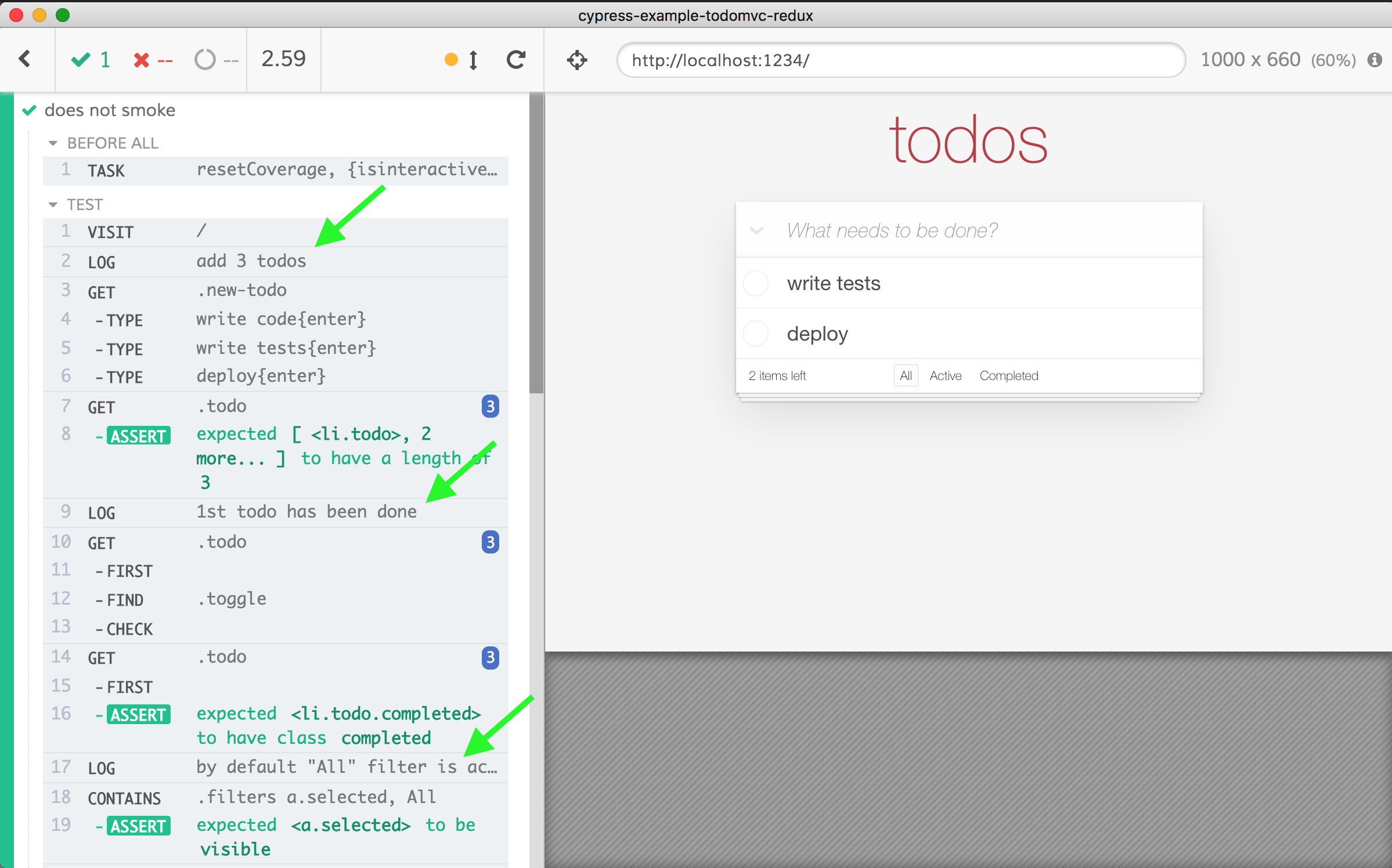
Task: Click the command log scrollbar
Action: pos(536,244)
